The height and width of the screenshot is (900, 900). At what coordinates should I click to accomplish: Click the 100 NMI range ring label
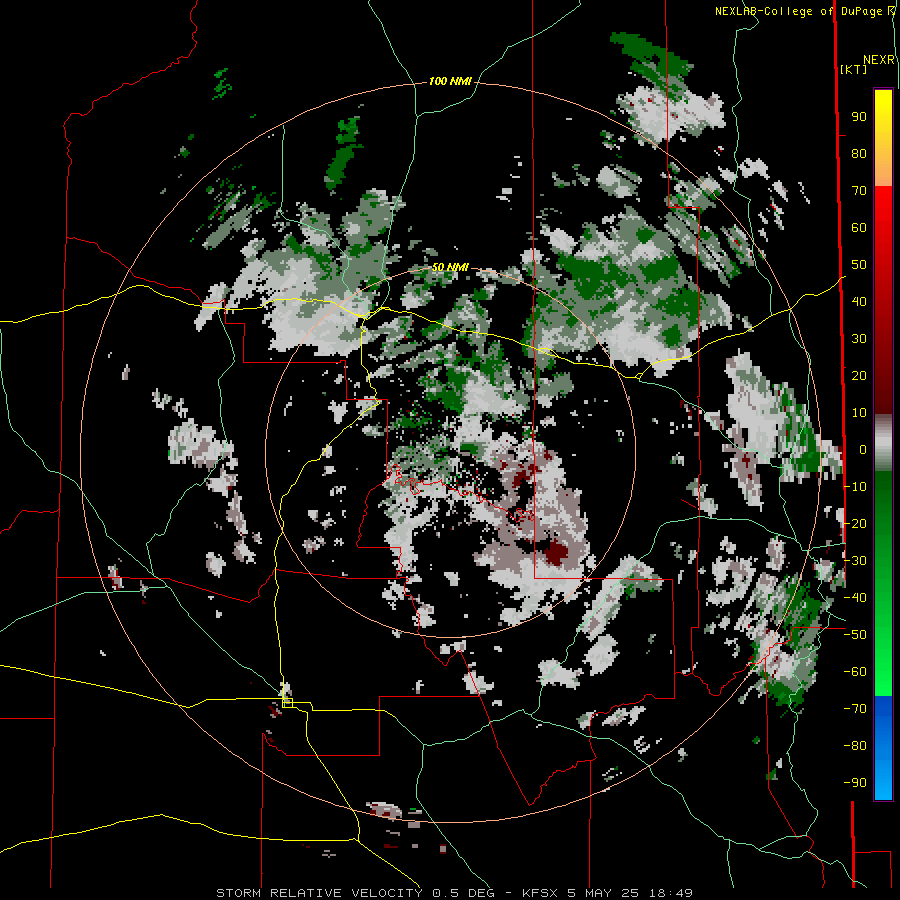point(450,82)
